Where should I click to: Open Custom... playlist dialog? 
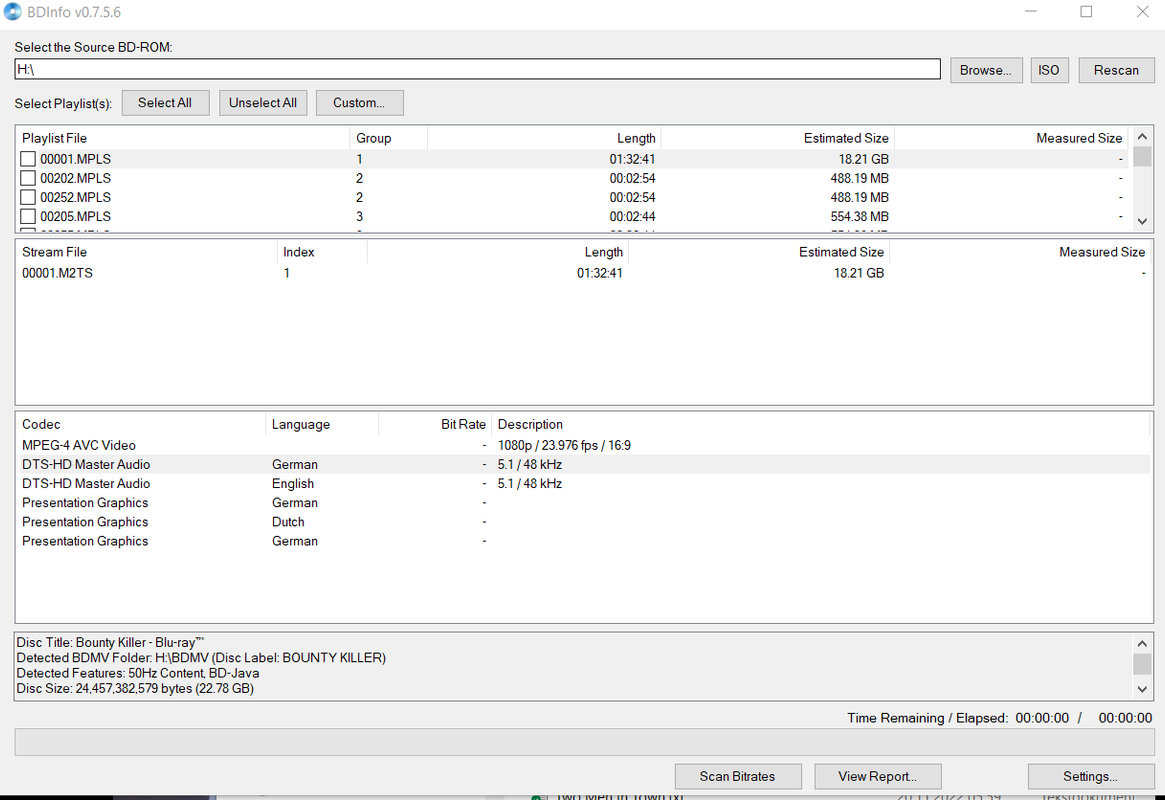click(360, 103)
